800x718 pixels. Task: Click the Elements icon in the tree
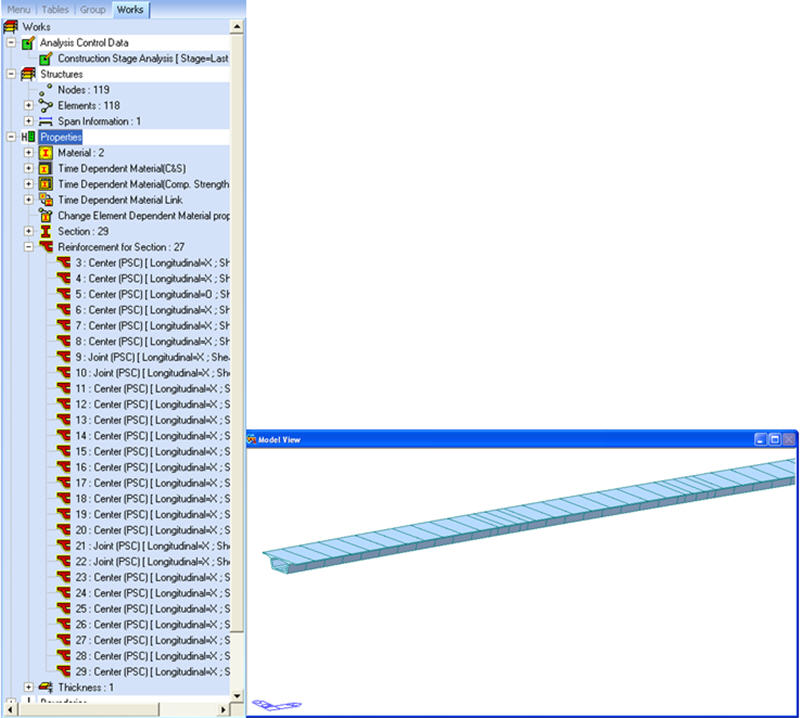click(x=45, y=105)
